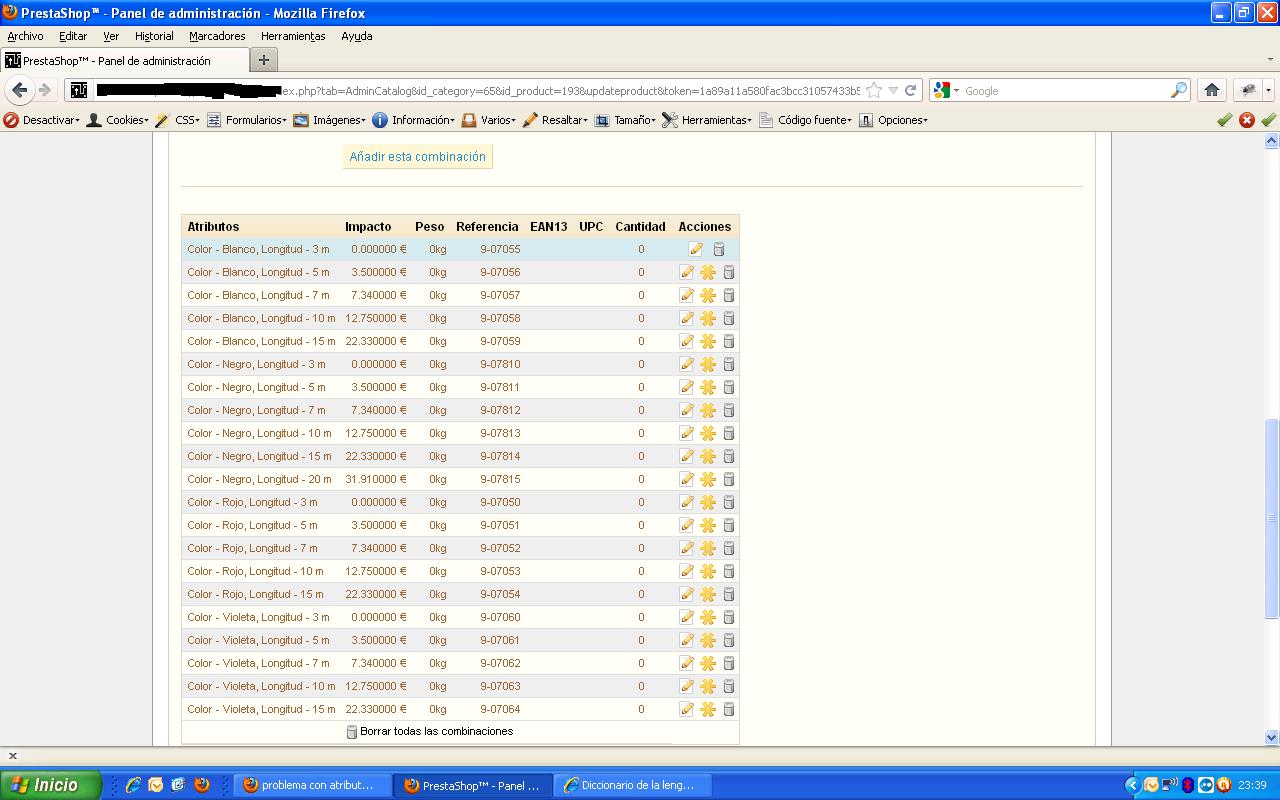Viewport: 1280px width, 800px height.
Task: Set Blanco 7 m as default combination
Action: click(708, 295)
